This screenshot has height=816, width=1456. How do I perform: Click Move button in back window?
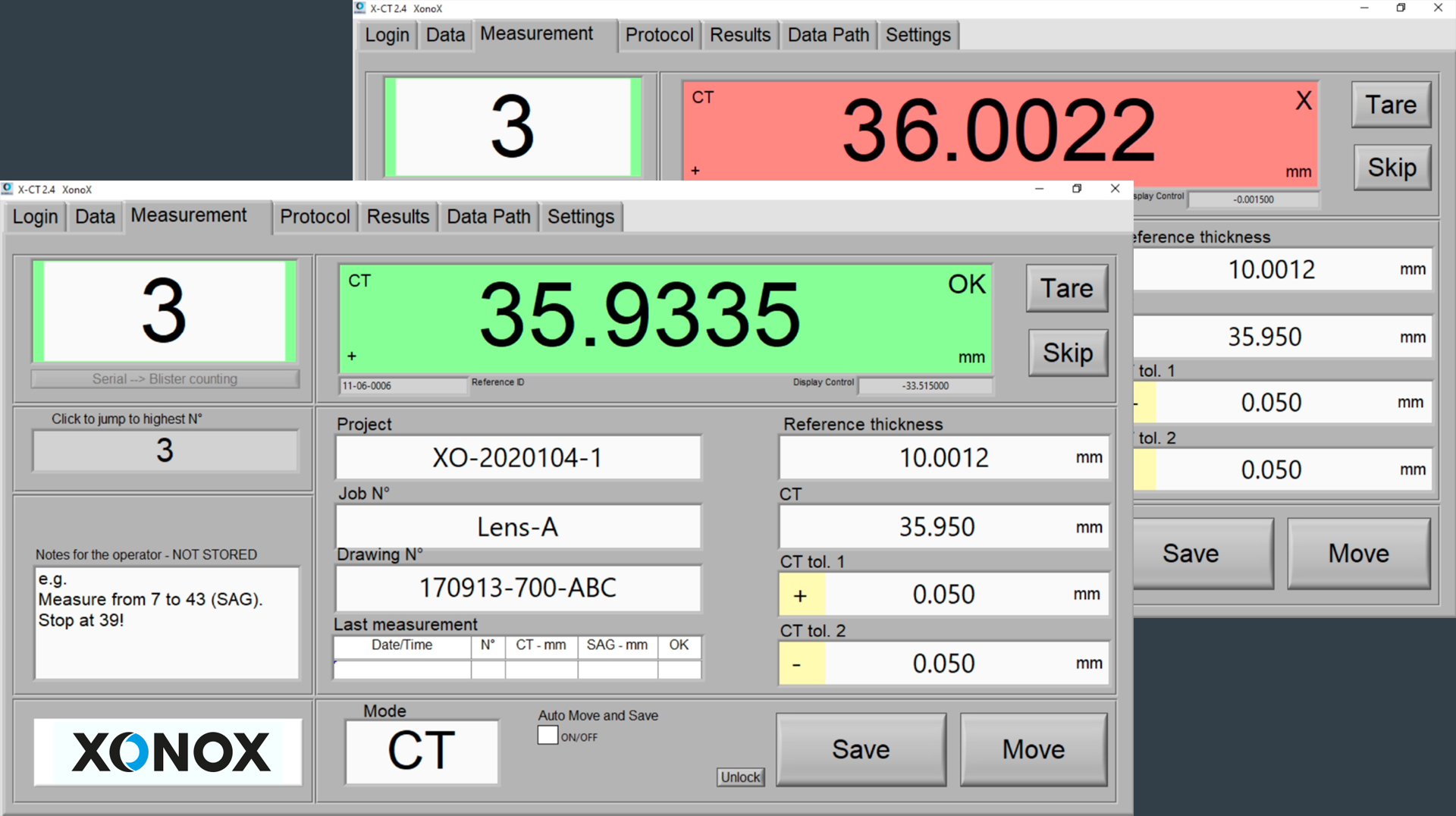coord(1359,554)
